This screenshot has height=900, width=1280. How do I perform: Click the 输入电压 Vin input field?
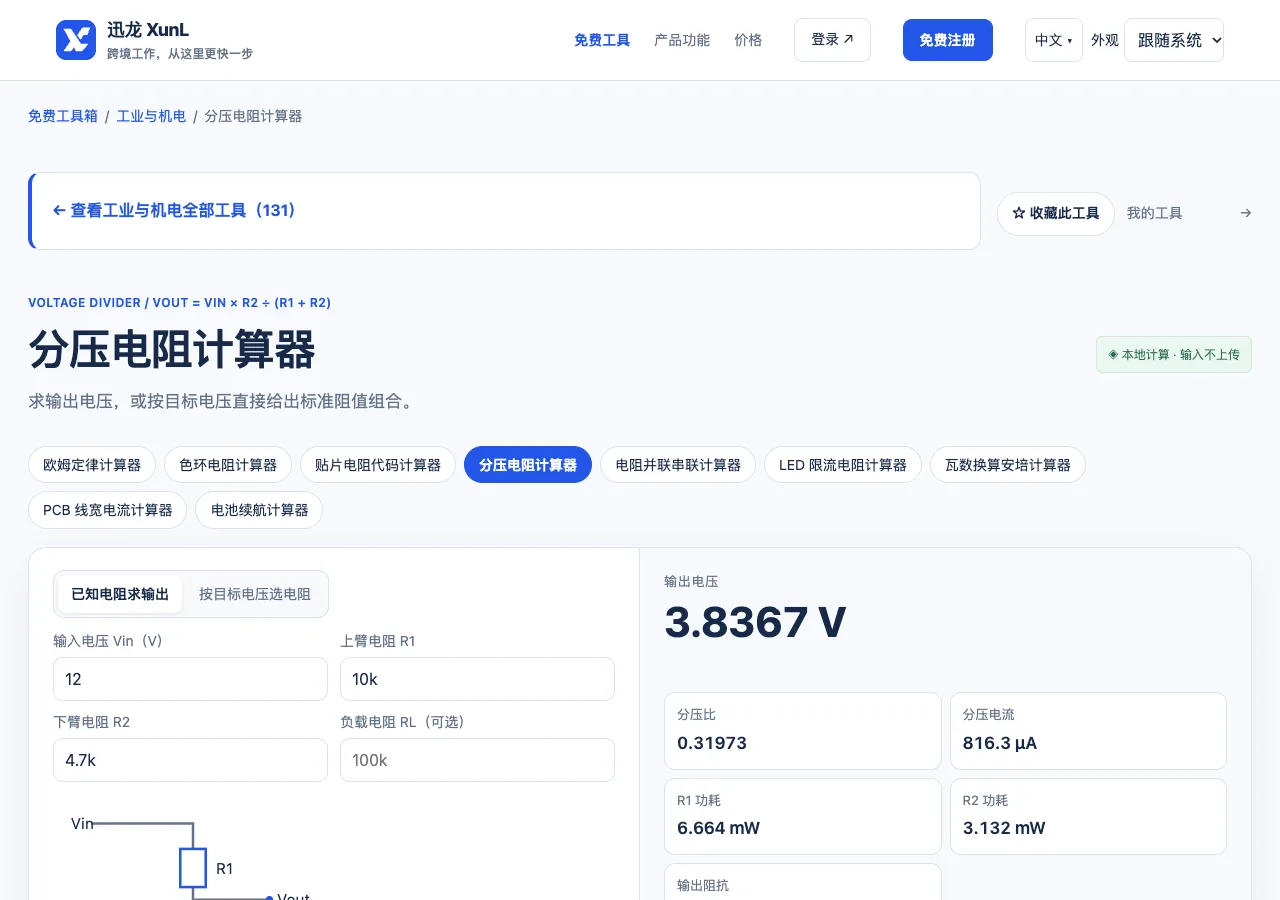[190, 679]
